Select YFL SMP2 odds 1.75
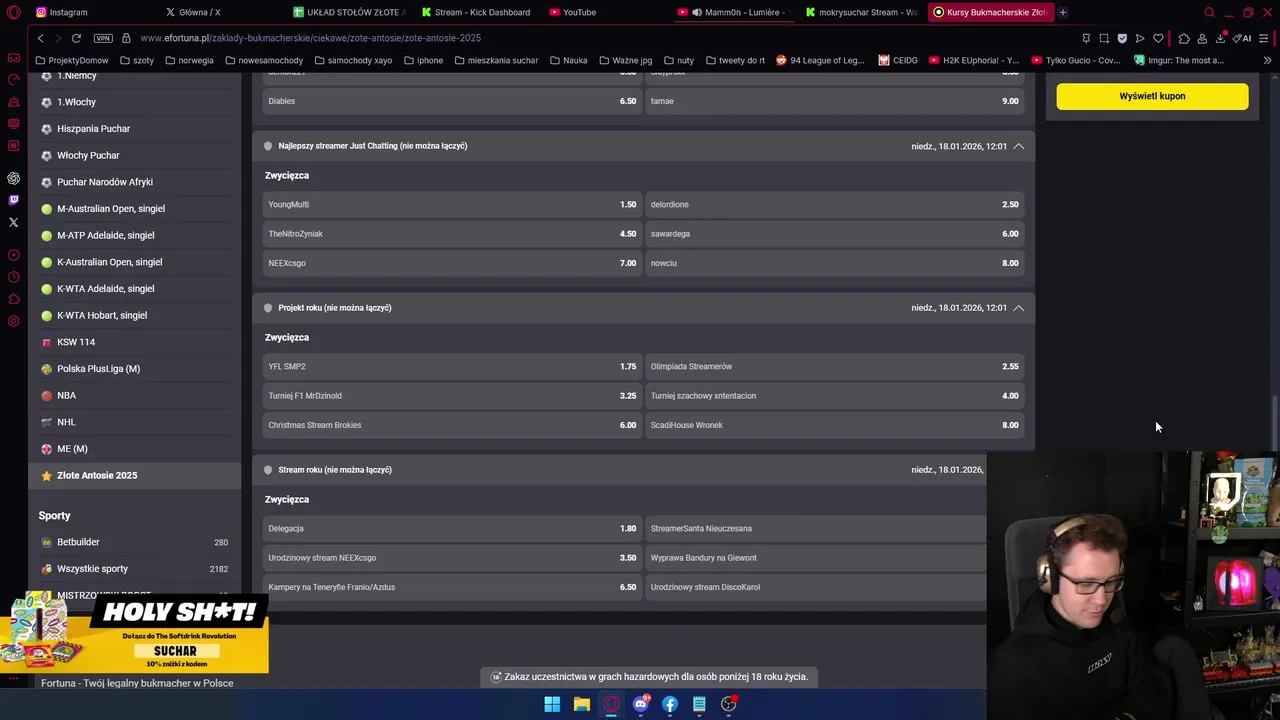1280x720 pixels. 452,366
